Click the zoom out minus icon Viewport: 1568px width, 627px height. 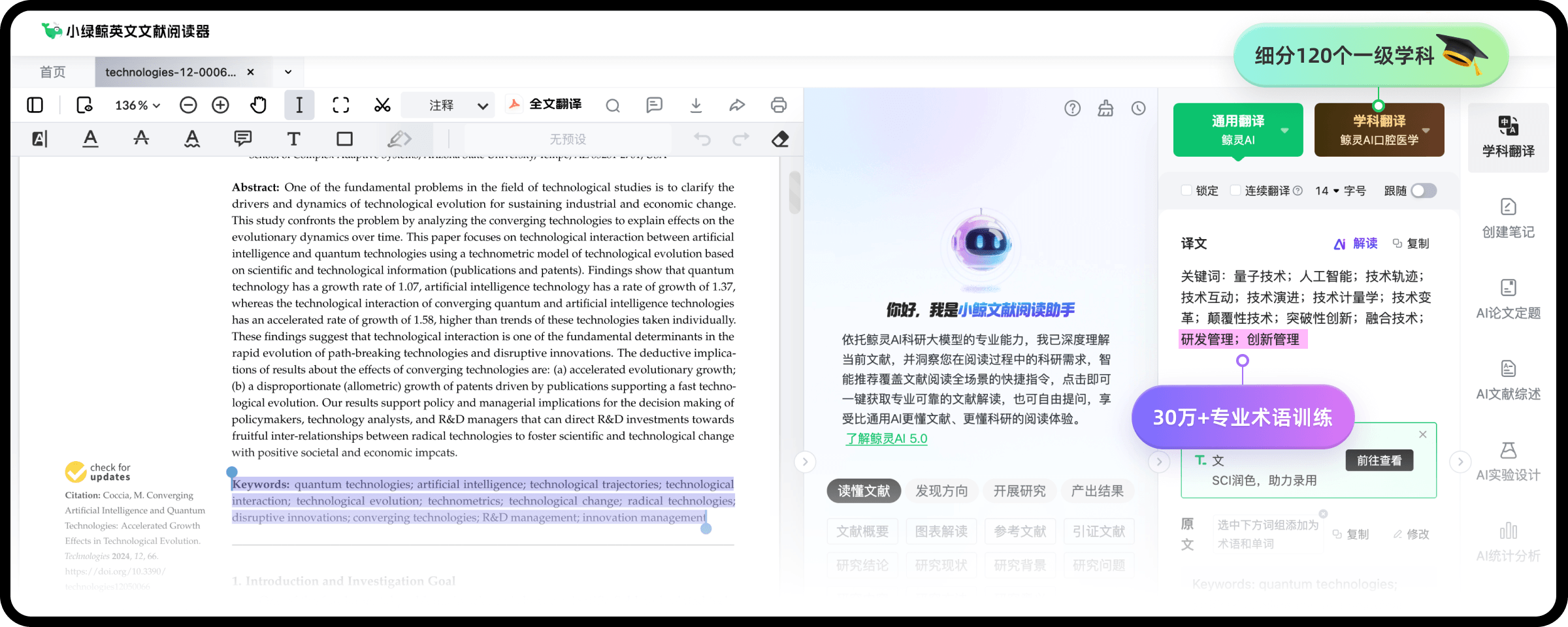pyautogui.click(x=188, y=105)
